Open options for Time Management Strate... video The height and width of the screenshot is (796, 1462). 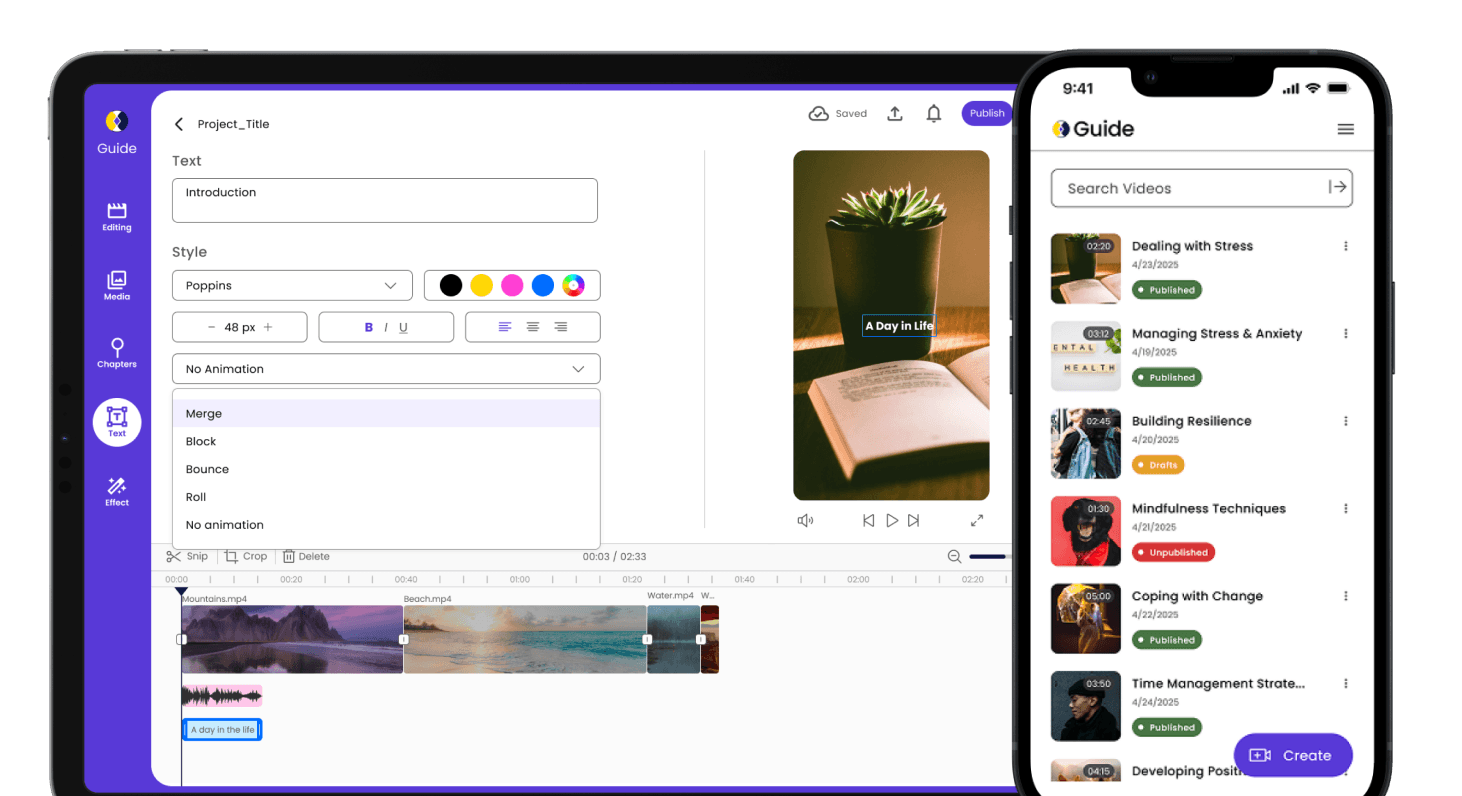1346,684
